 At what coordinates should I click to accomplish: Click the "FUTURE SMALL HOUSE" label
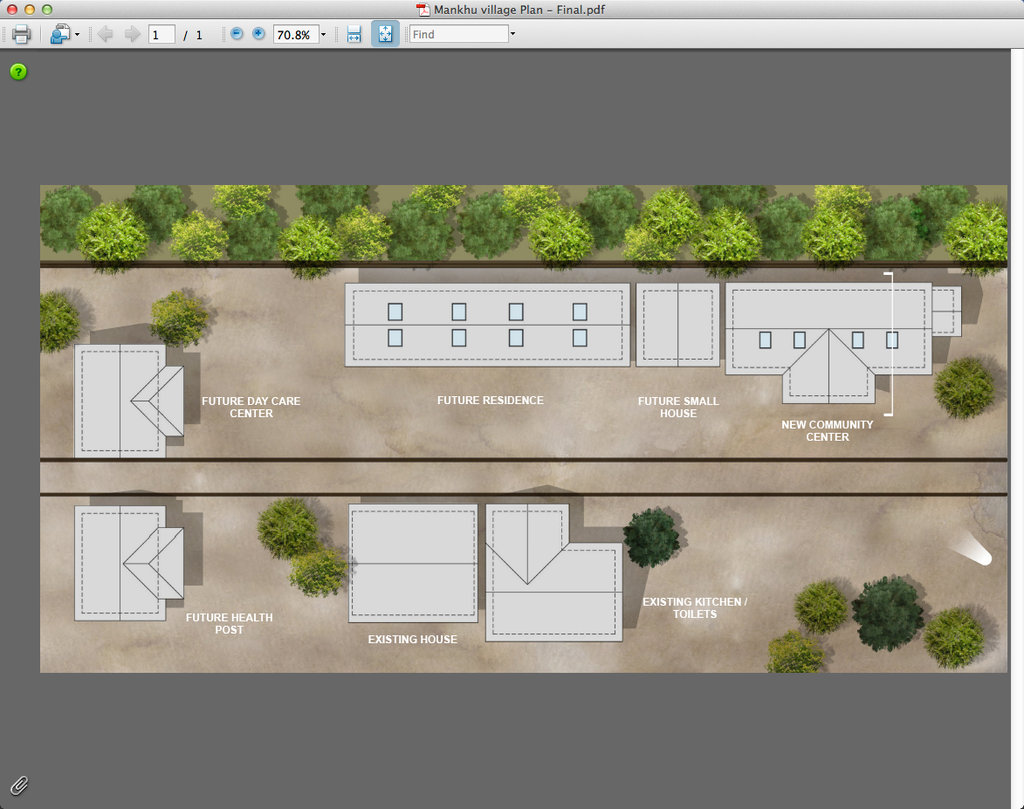coord(679,407)
